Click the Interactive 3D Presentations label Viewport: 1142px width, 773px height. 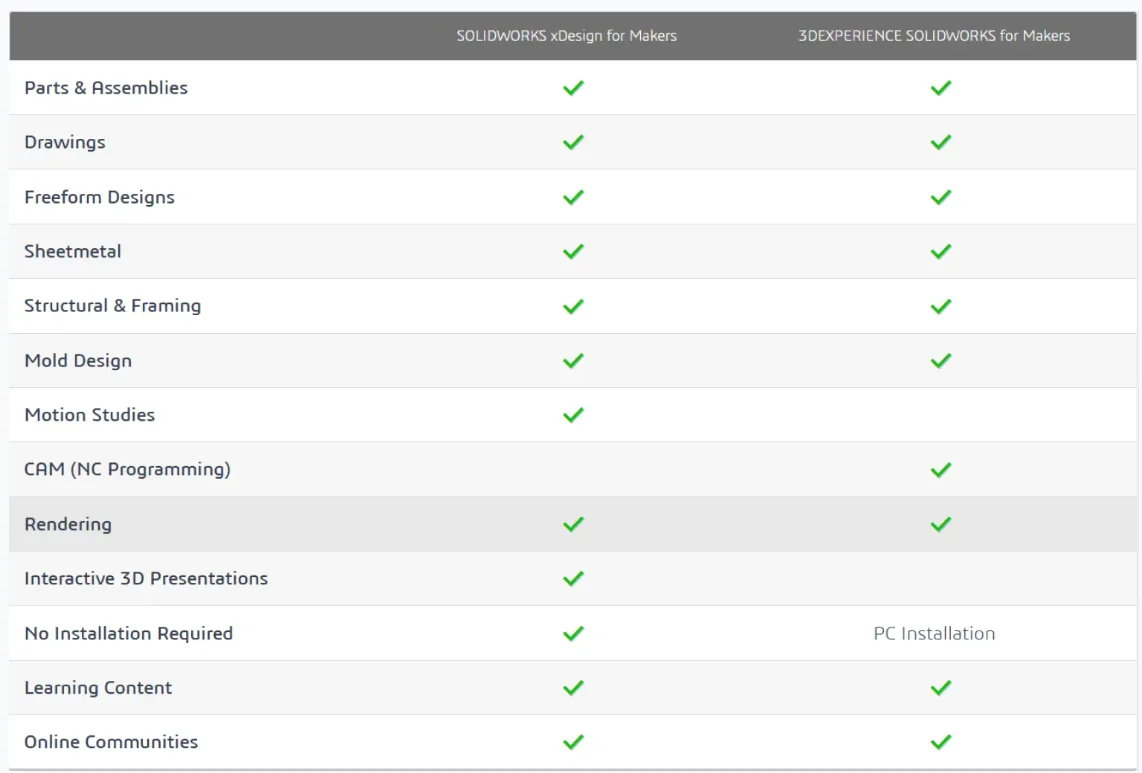(x=146, y=578)
